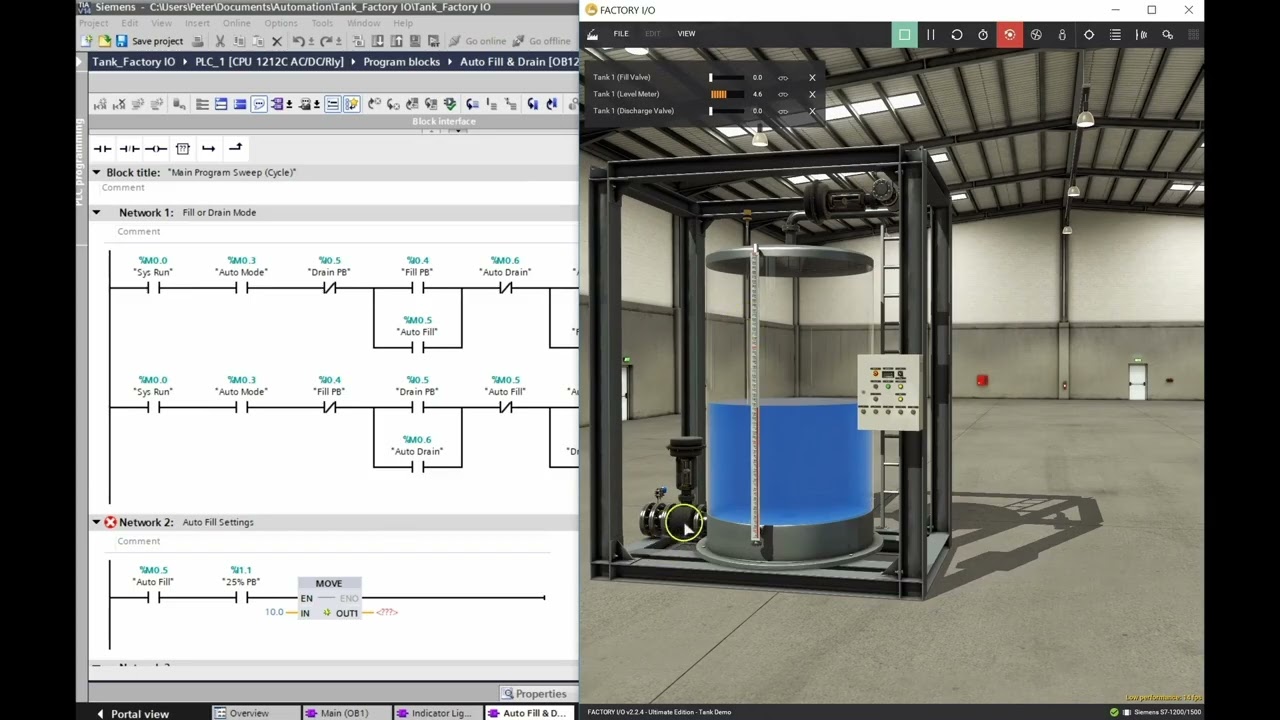Open the VIEW menu in Factory I/O
Image resolution: width=1280 pixels, height=720 pixels.
[x=686, y=34]
